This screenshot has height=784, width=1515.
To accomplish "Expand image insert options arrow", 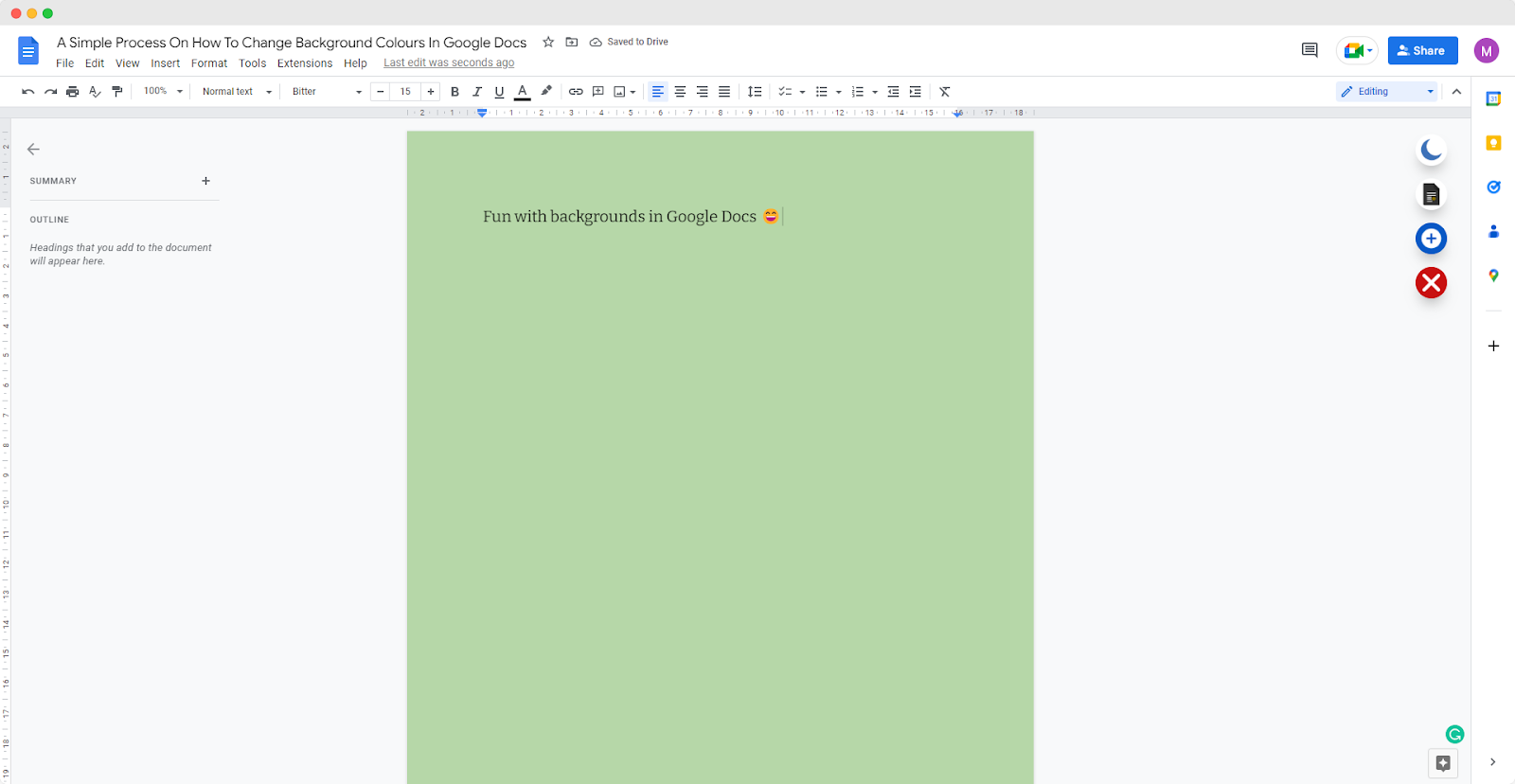I will pos(633,92).
